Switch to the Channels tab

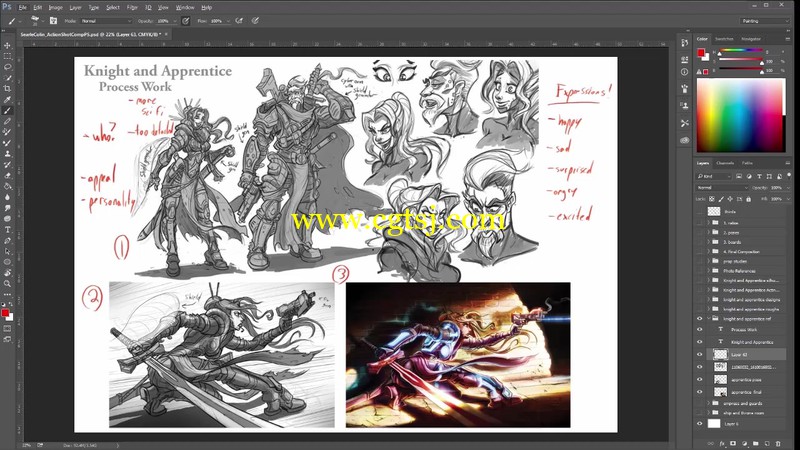725,162
